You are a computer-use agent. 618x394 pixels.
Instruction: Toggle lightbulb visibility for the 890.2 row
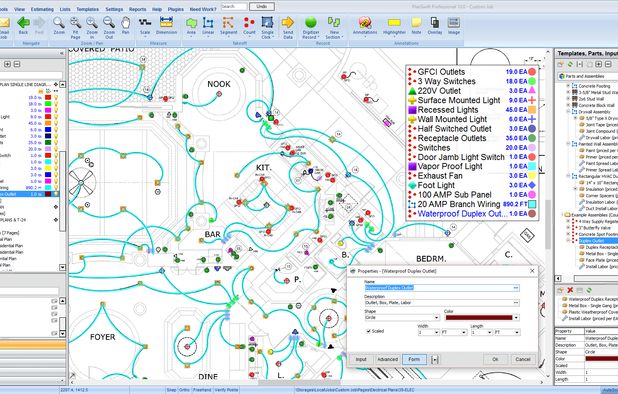click(x=56, y=188)
